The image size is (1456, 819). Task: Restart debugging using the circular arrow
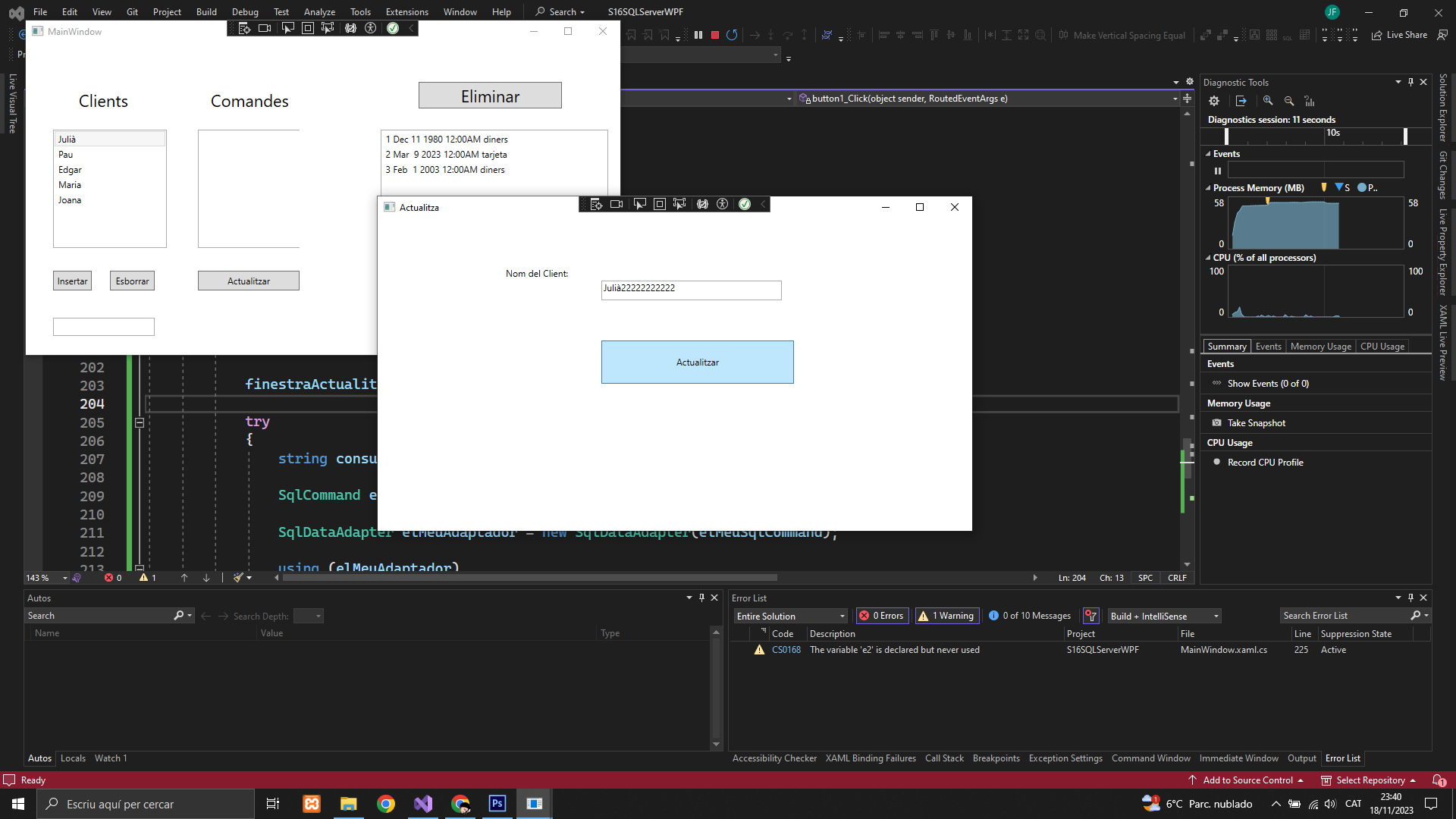[731, 35]
